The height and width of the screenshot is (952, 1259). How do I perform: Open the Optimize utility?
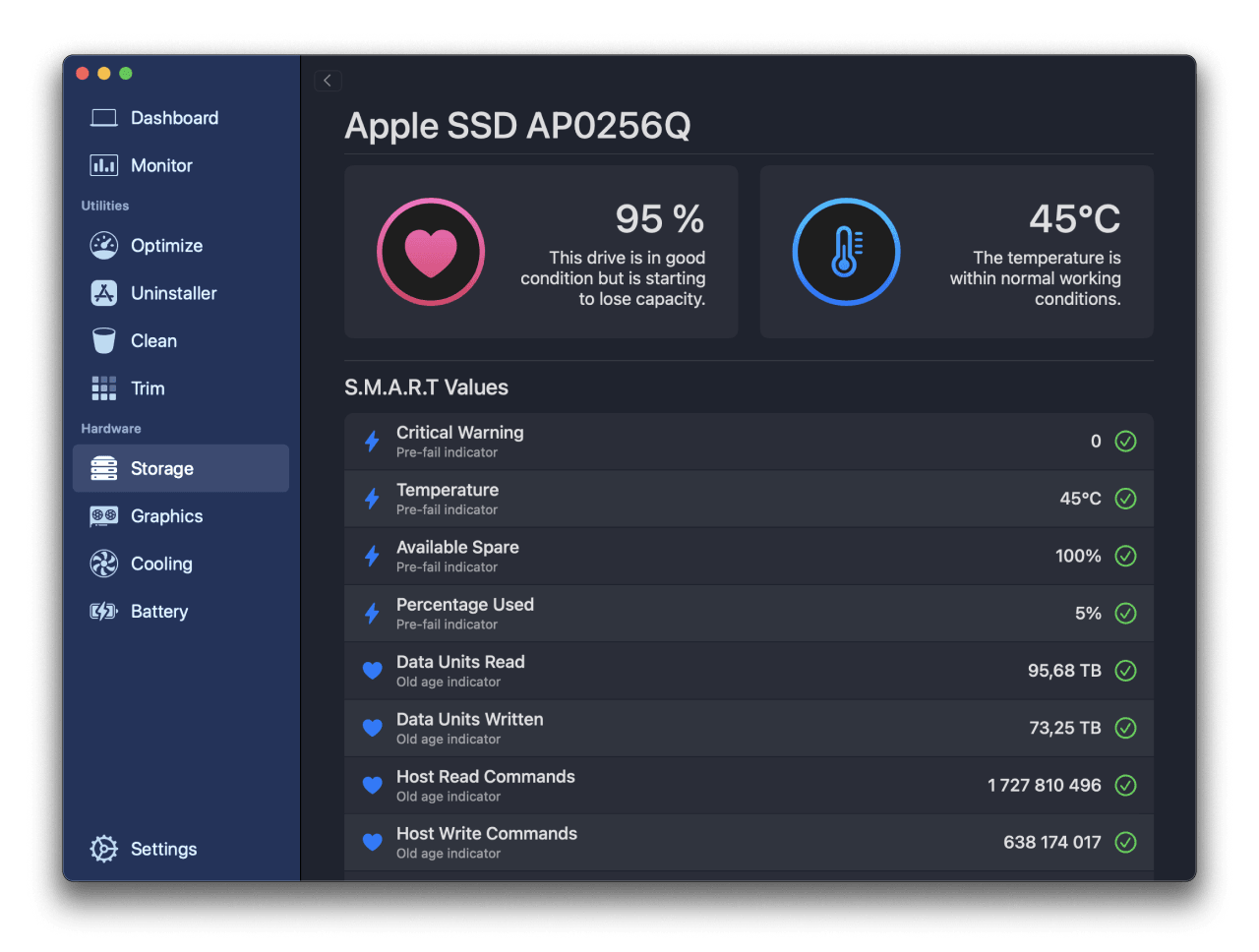pos(181,245)
